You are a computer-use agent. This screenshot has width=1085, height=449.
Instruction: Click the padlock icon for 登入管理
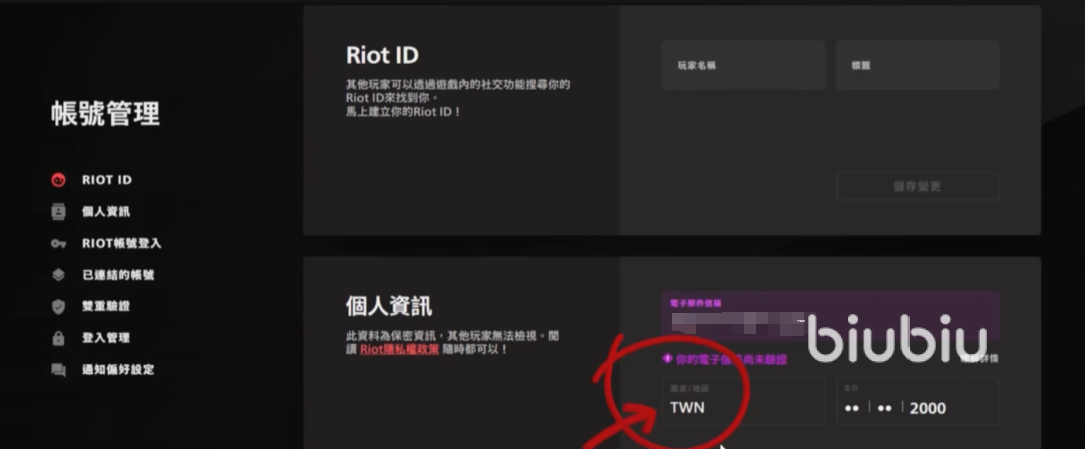(x=58, y=338)
